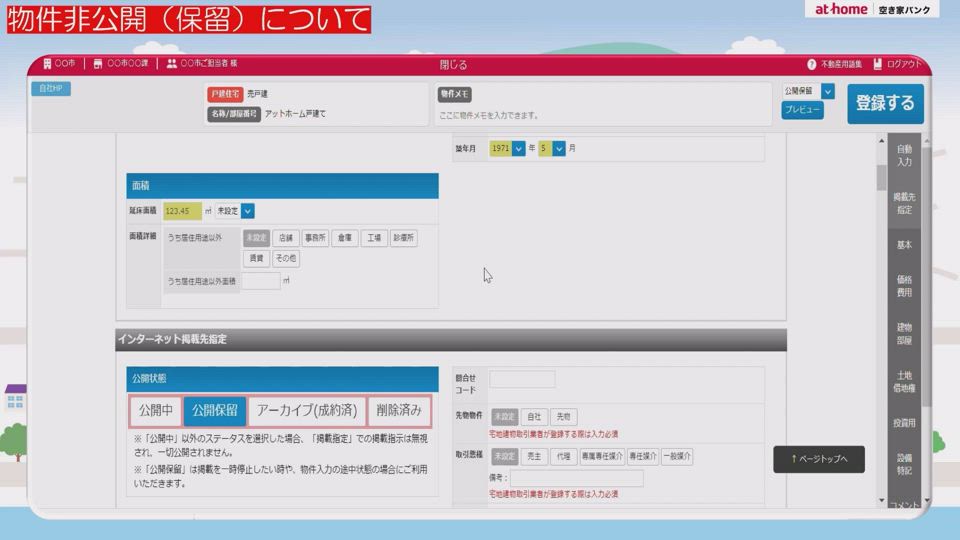Choose 店舗 as non-residential use
This screenshot has width=960, height=540.
click(x=286, y=238)
